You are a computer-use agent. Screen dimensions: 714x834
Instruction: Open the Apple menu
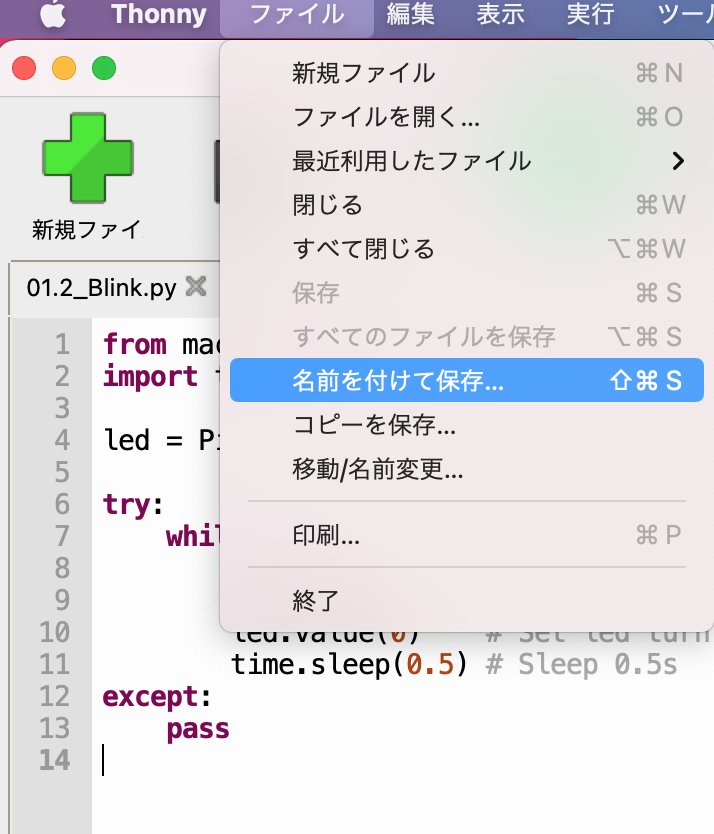point(53,14)
